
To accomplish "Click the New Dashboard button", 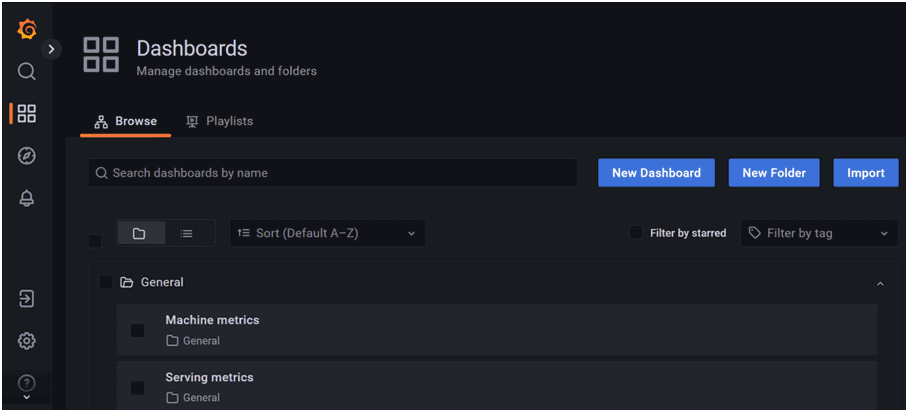I will click(656, 173).
